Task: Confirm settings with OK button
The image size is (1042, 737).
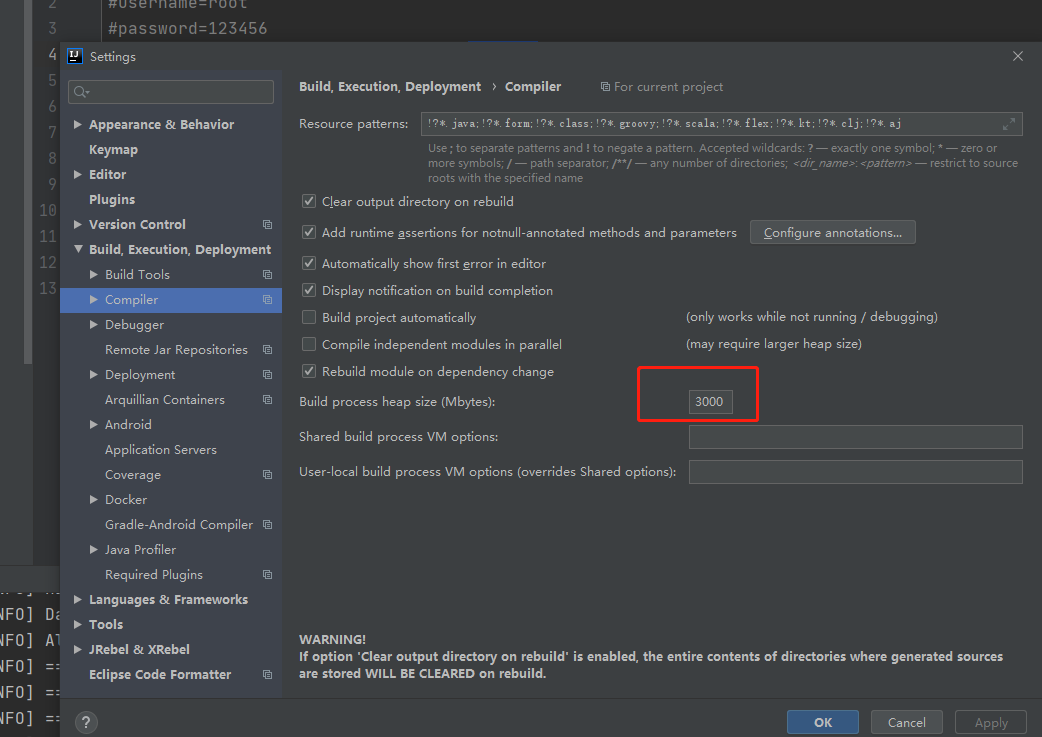Action: (823, 722)
